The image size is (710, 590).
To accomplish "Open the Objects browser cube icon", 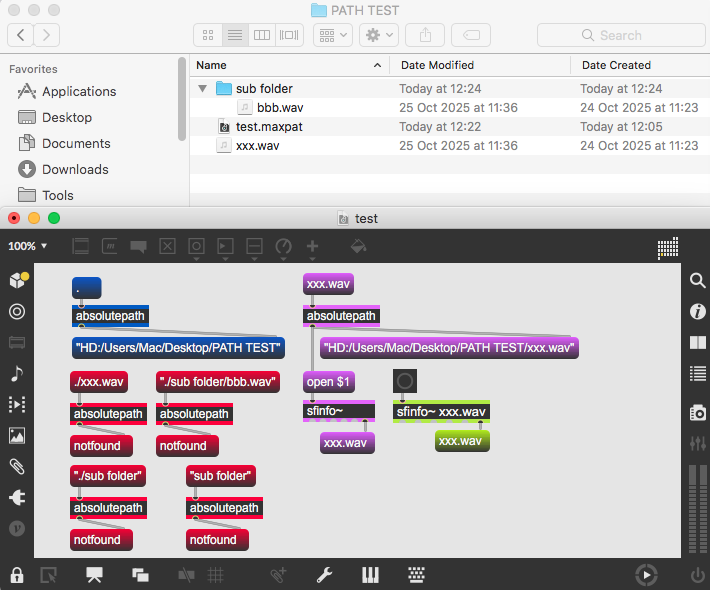I will pos(17,281).
